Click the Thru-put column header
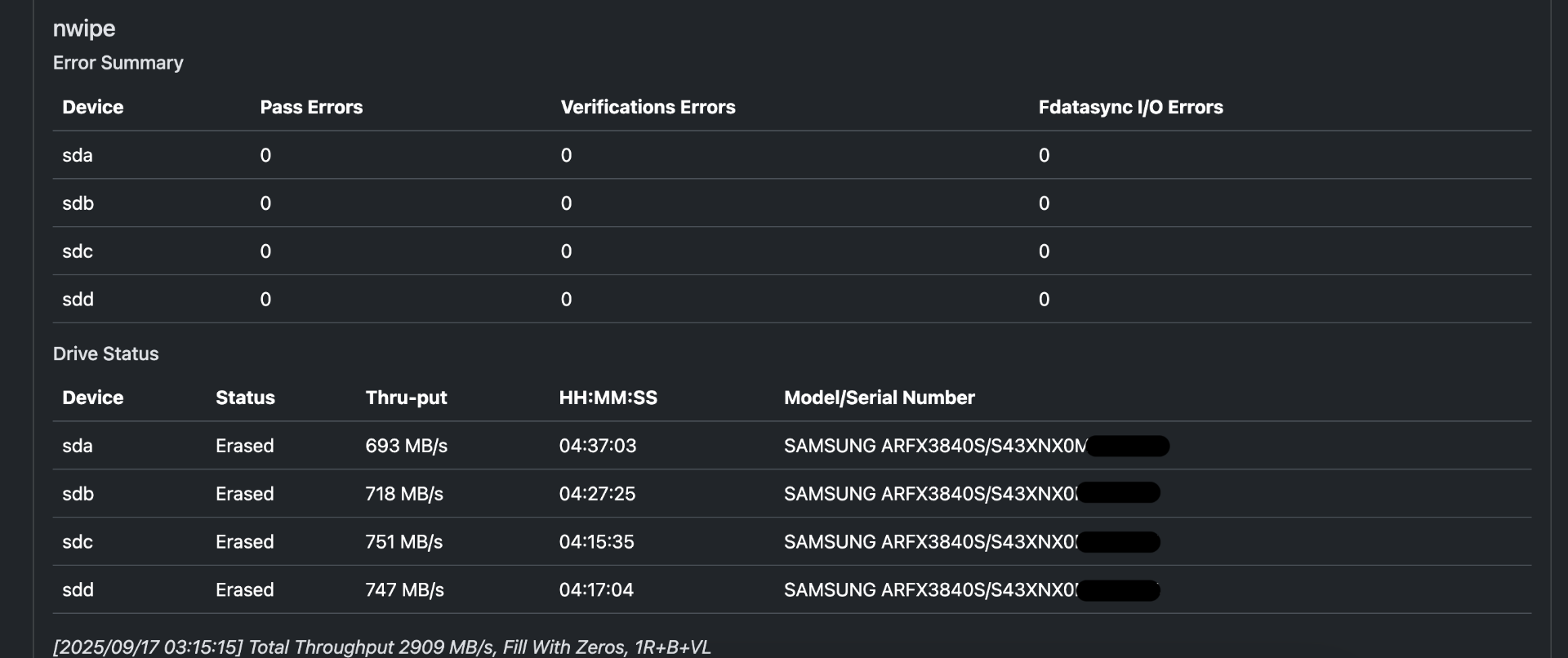1568x658 pixels. pyautogui.click(x=406, y=398)
